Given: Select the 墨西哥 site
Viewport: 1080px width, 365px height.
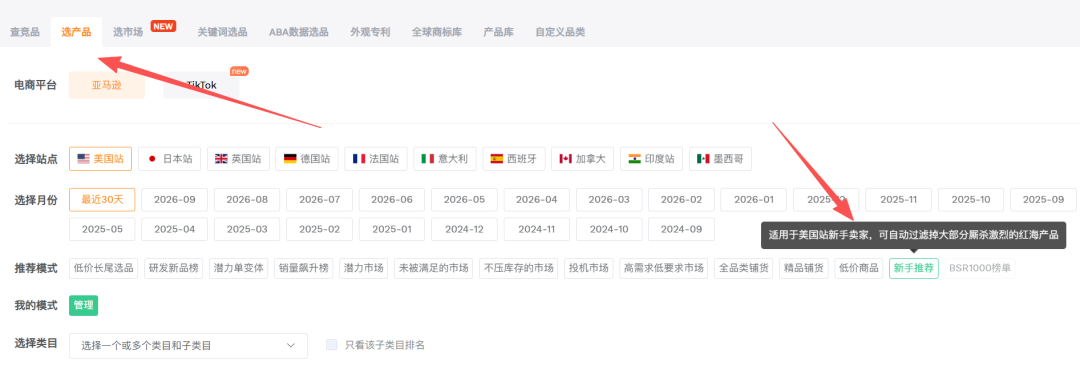Looking at the screenshot, I should [720, 158].
